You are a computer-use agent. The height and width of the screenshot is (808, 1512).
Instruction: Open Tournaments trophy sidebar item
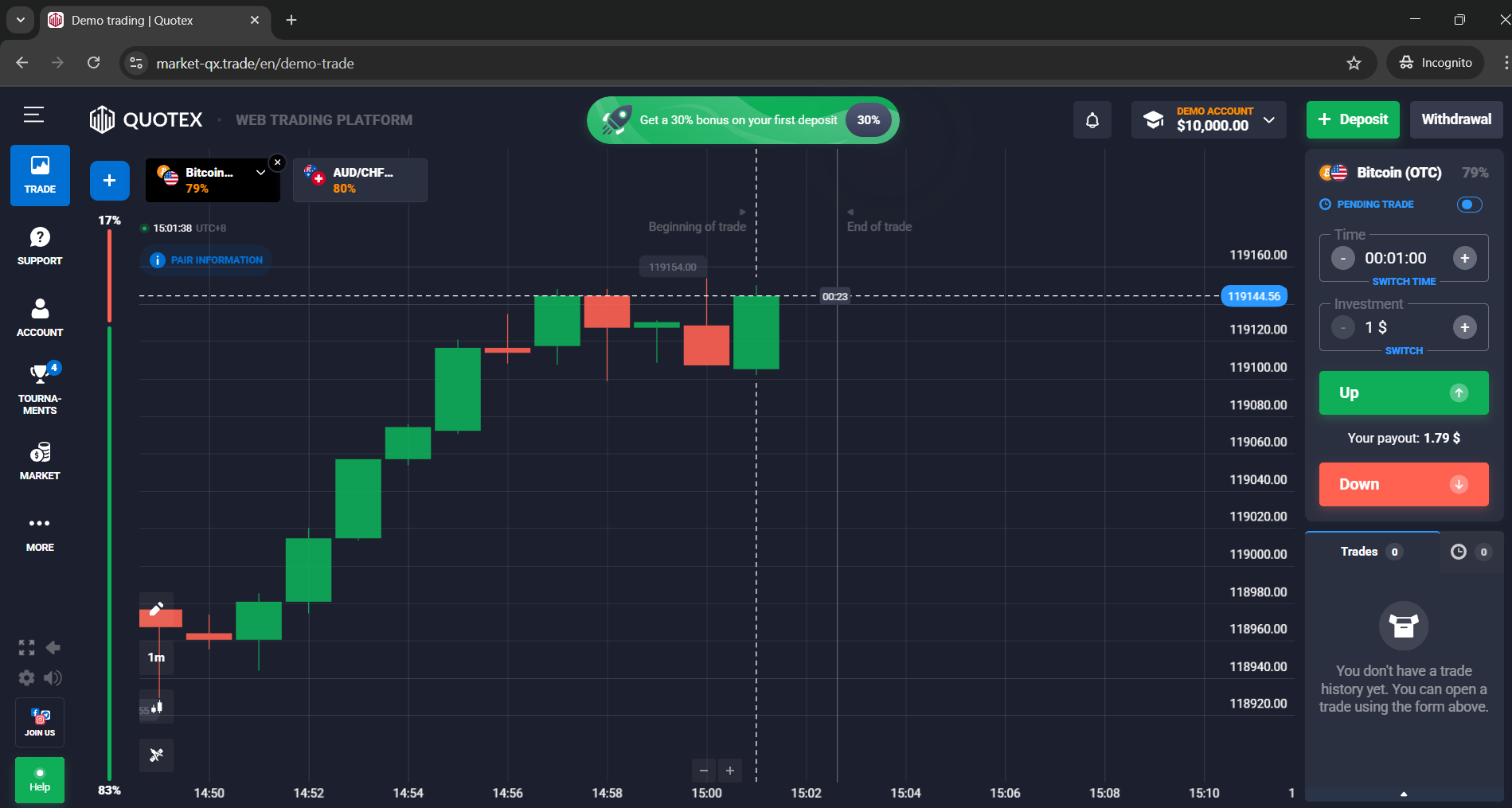click(x=40, y=388)
